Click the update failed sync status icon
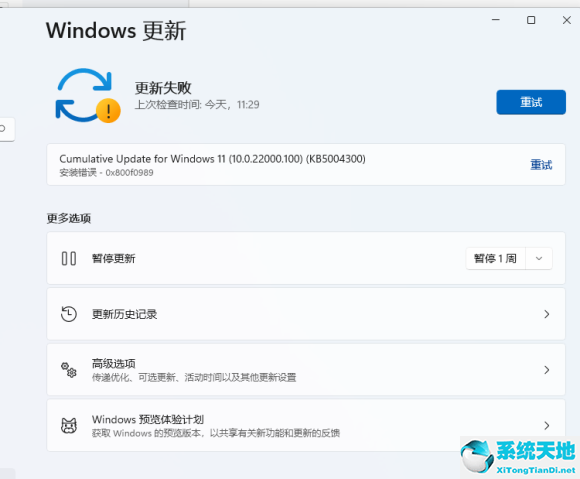Image resolution: width=580 pixels, height=479 pixels. point(88,95)
